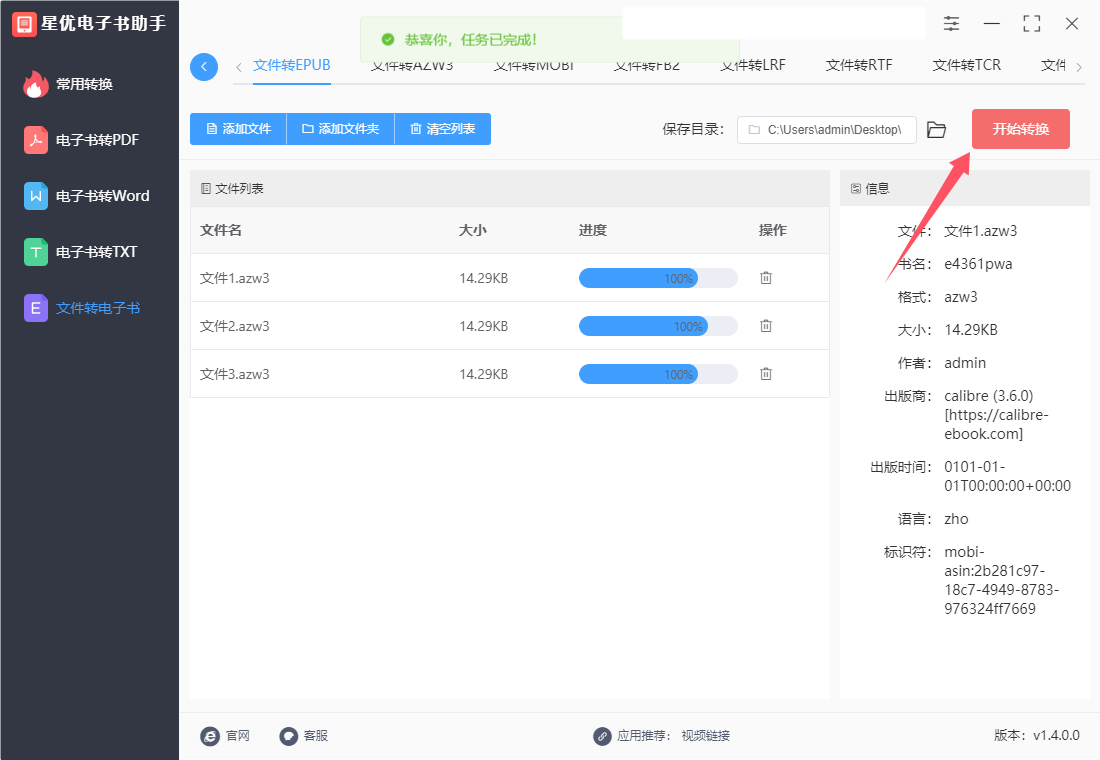Switch to the 文件转EPUB tab
1100x760 pixels.
tap(292, 65)
